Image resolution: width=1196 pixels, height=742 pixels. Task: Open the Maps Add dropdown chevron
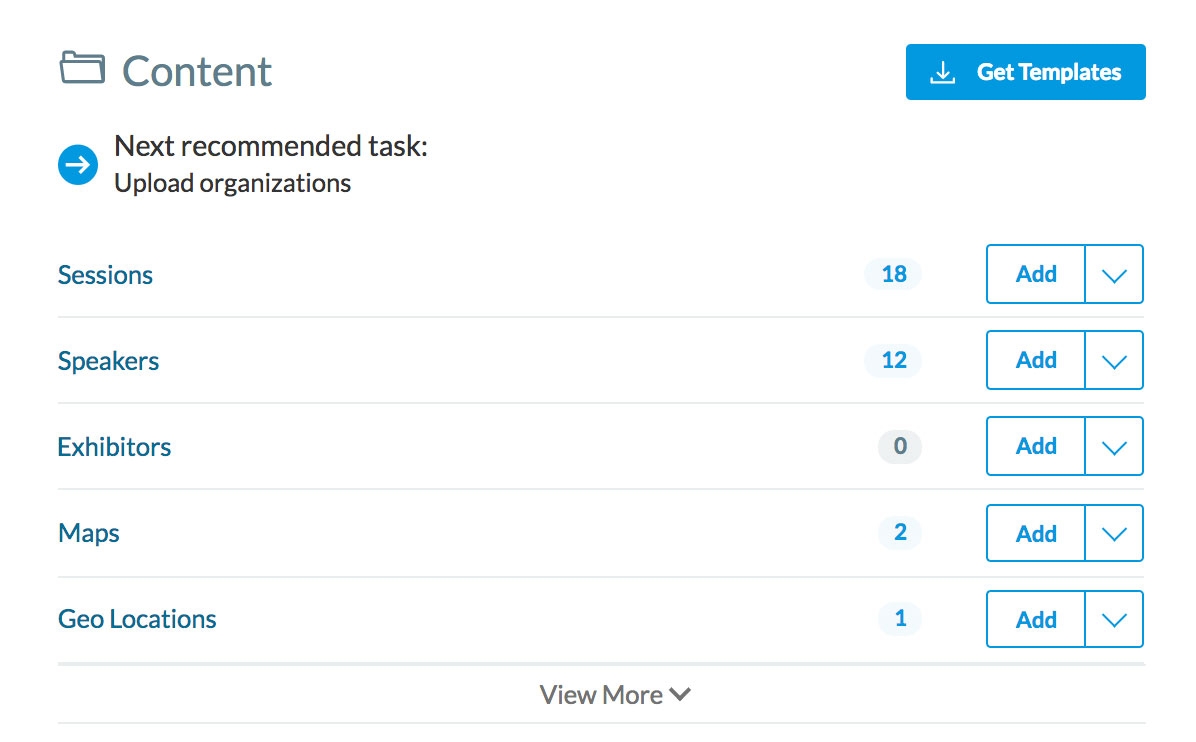[x=1113, y=533]
